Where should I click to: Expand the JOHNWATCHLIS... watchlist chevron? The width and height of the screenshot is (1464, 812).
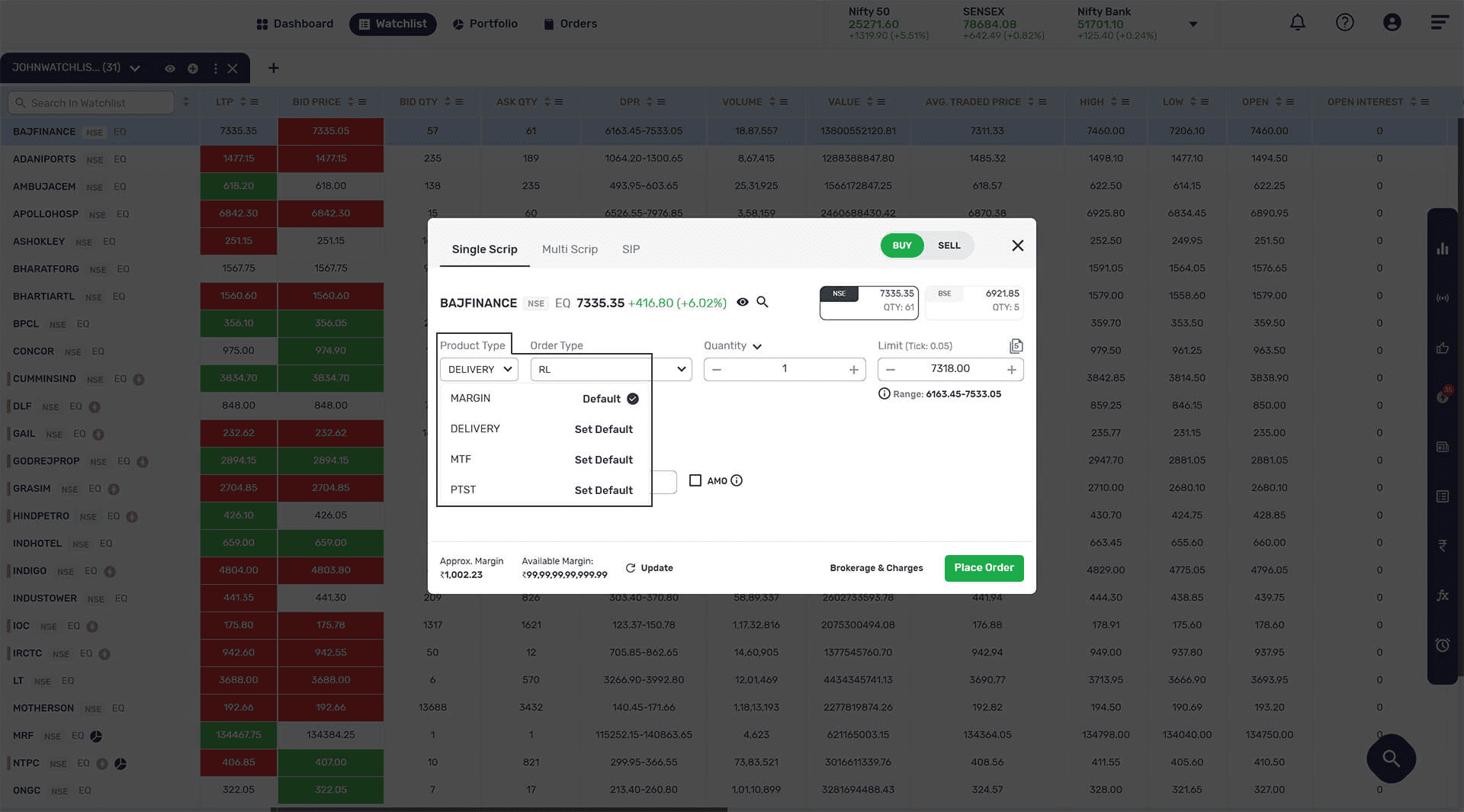pyautogui.click(x=135, y=69)
